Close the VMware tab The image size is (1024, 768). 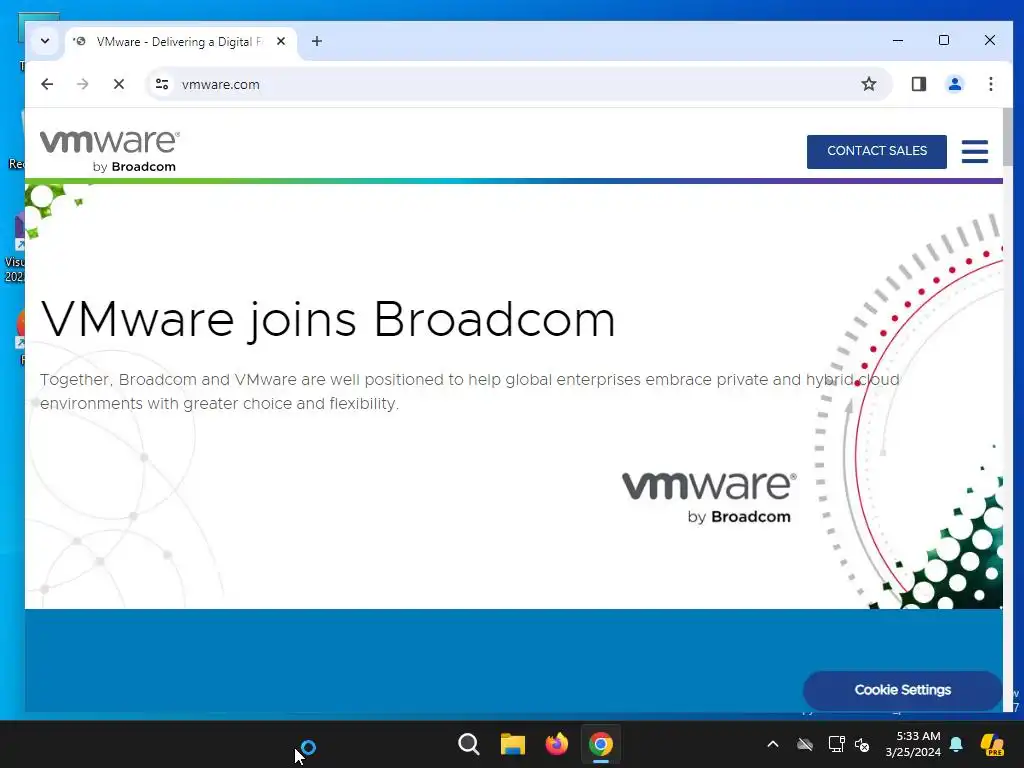tap(281, 41)
